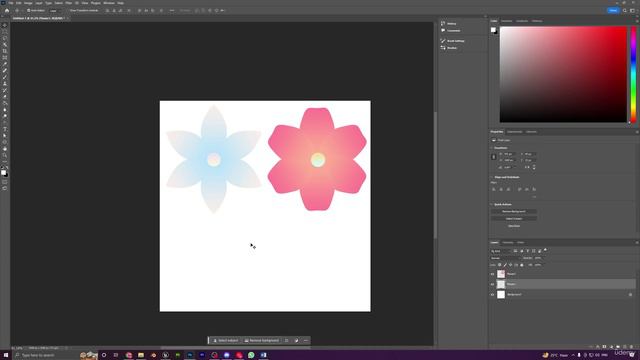Viewport: 640px width, 360px height.
Task: Open the Auto-Select Layer dropdown
Action: coord(55,11)
